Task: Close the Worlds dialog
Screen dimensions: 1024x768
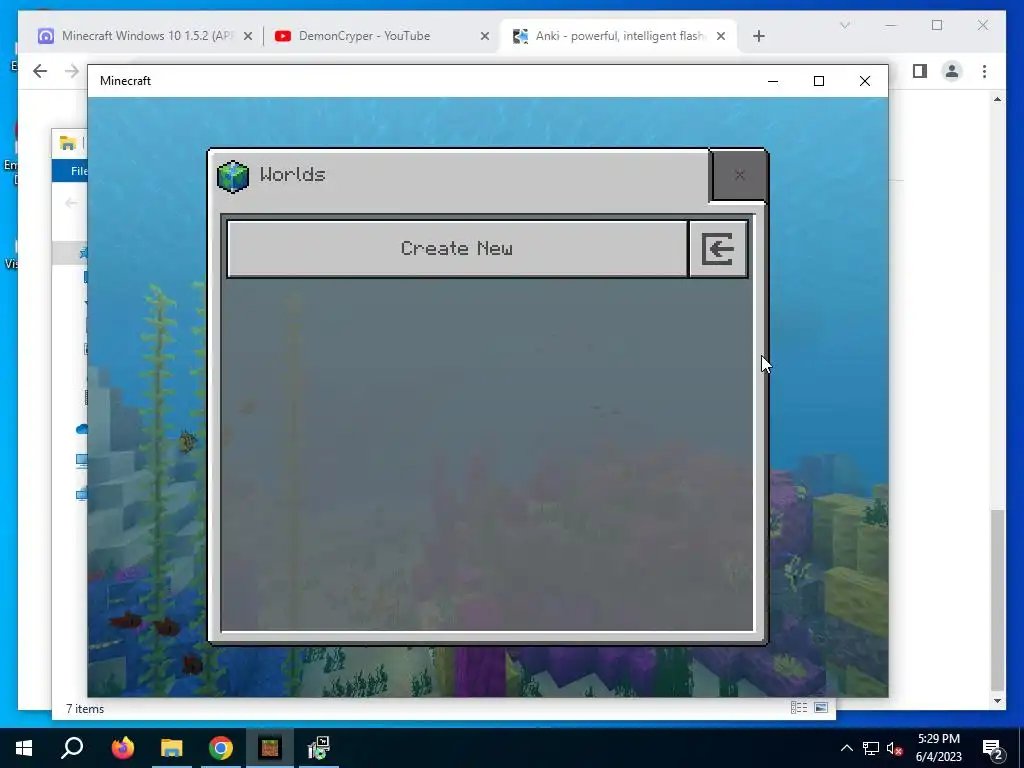Action: (739, 175)
